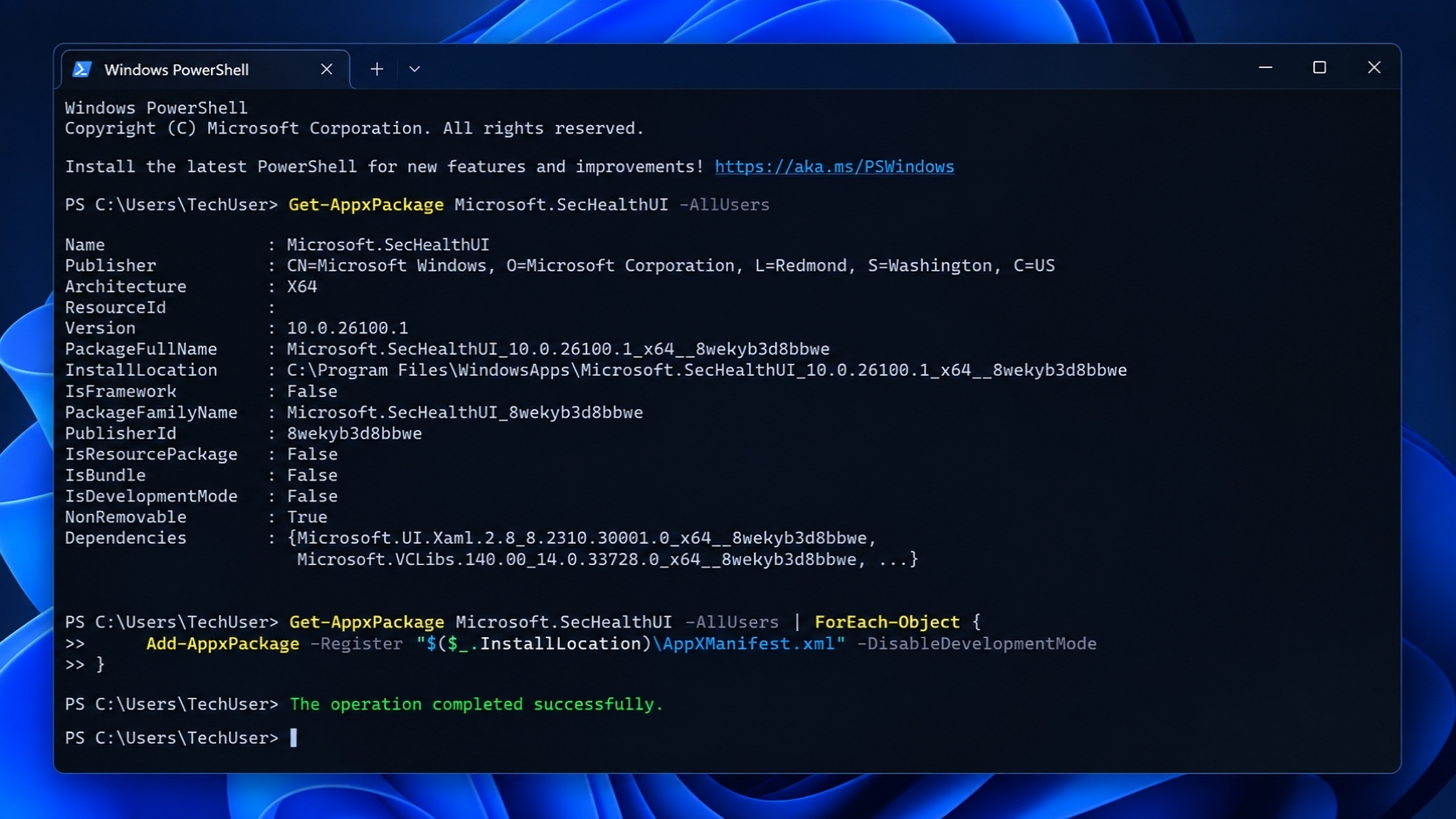1456x819 pixels.
Task: Click the NonRemovable value True
Action: 307,517
